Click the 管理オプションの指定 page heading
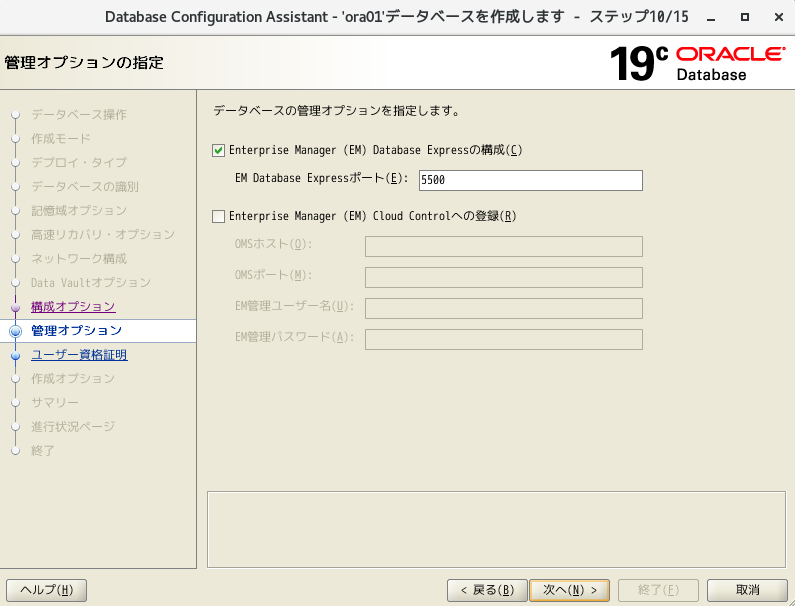Image resolution: width=795 pixels, height=606 pixels. point(84,63)
